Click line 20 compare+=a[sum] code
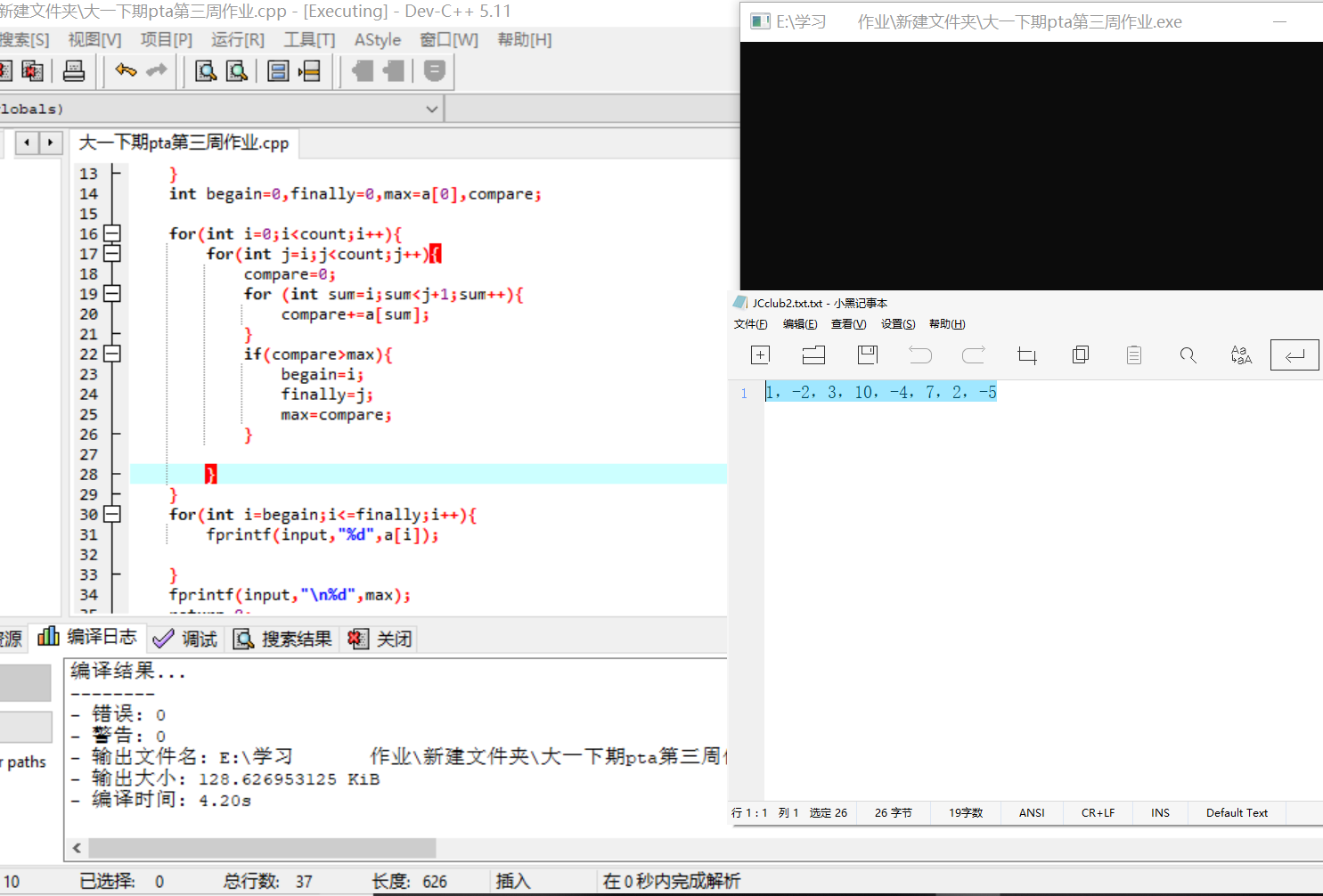The width and height of the screenshot is (1323, 896). pos(355,314)
